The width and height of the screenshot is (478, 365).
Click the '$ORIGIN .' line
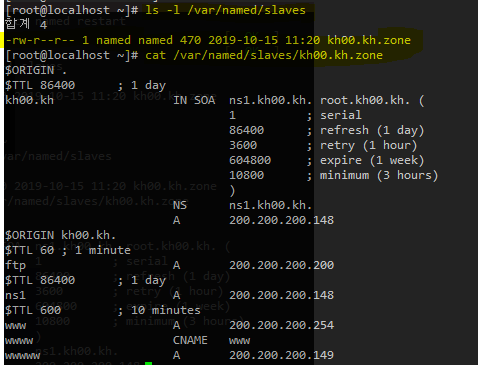click(x=36, y=70)
